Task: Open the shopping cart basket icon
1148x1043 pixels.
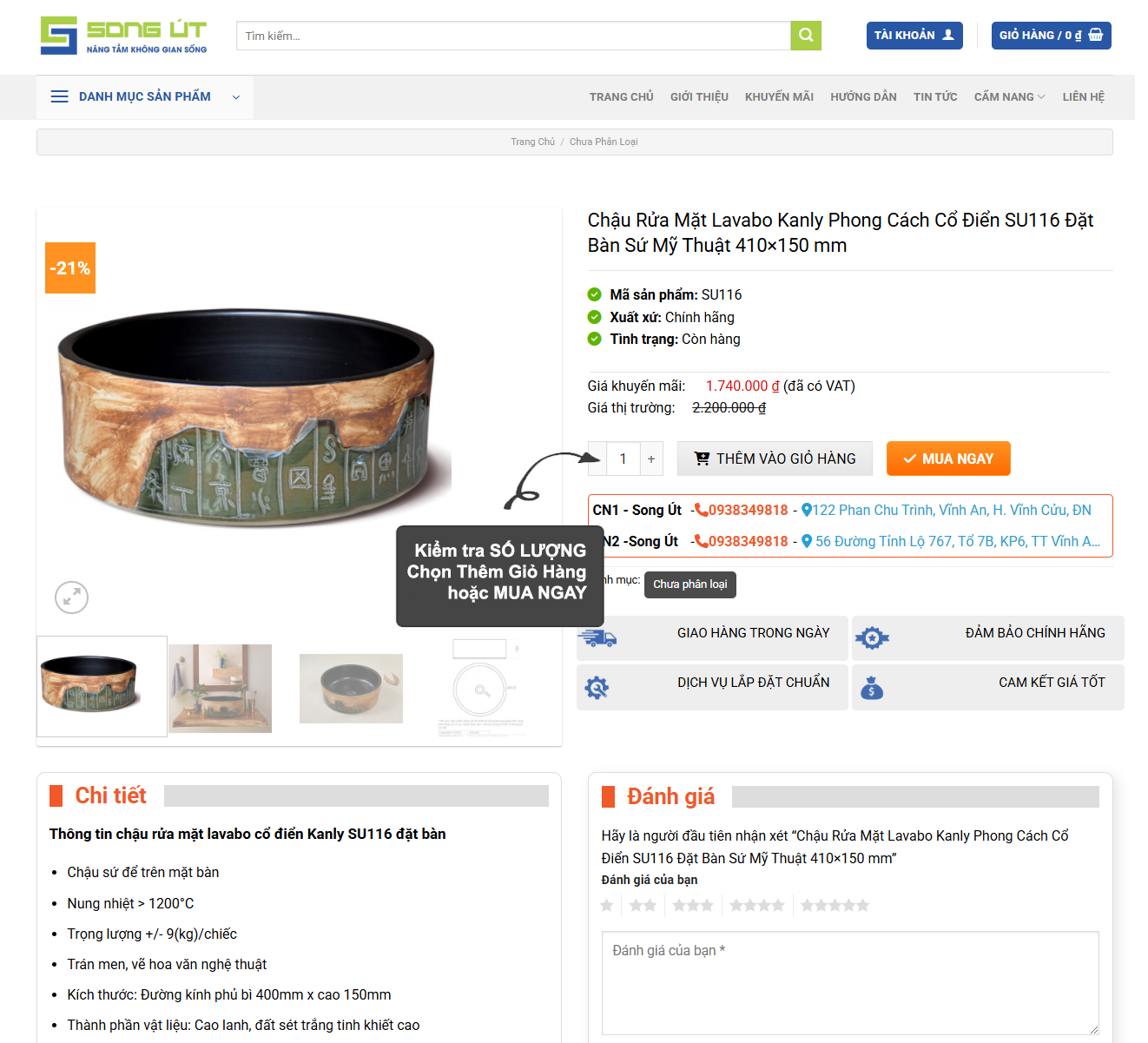Action: (x=1096, y=35)
